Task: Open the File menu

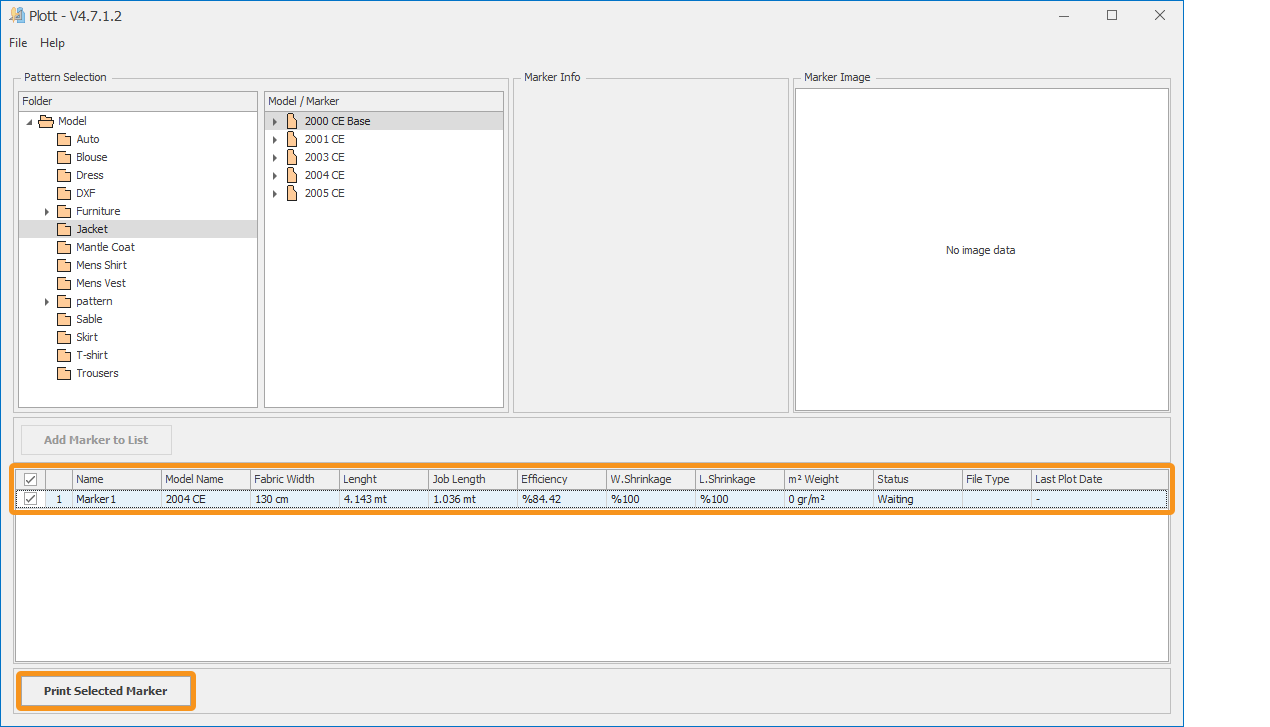Action: 18,43
